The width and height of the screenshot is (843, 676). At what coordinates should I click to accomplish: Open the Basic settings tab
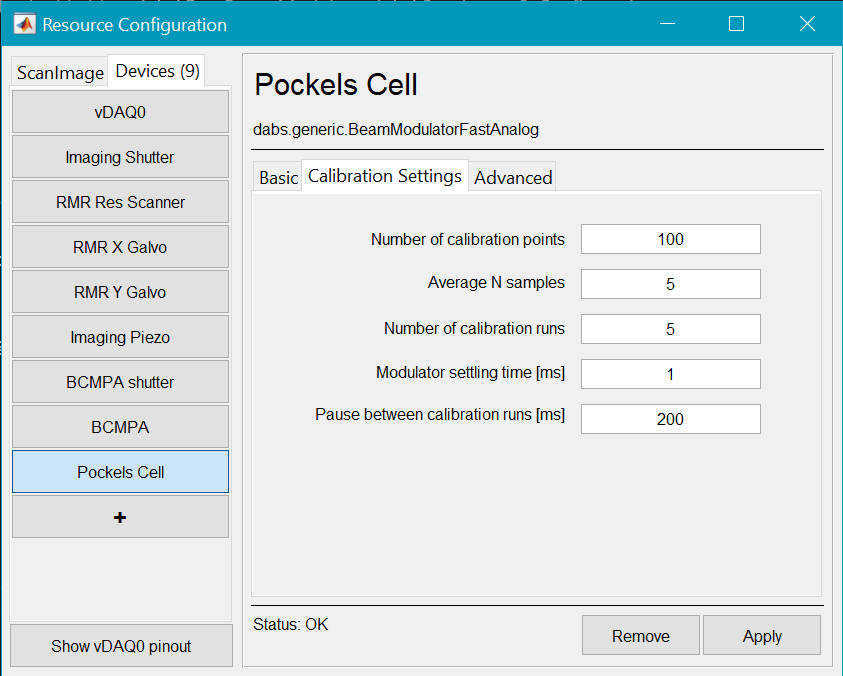click(278, 177)
